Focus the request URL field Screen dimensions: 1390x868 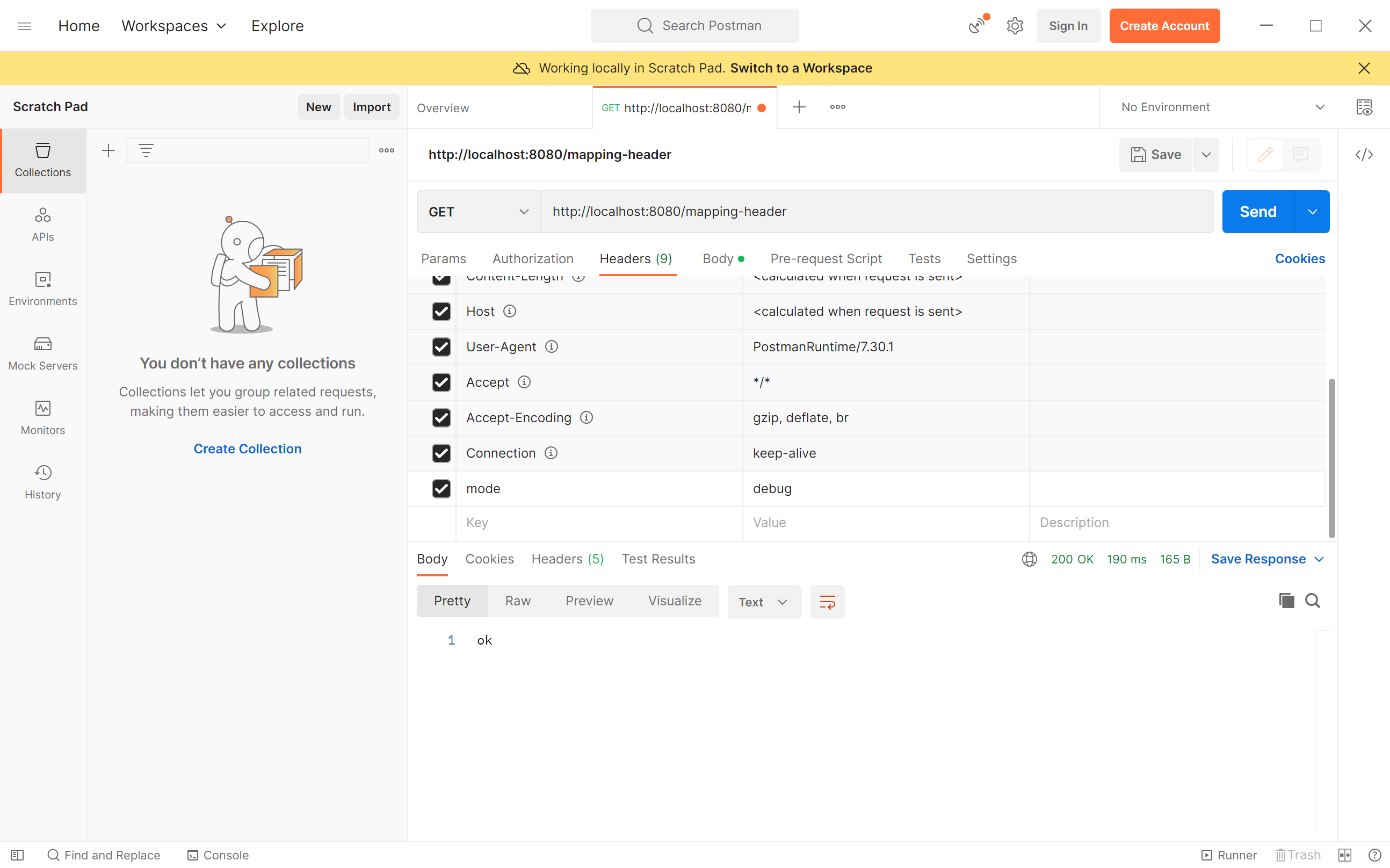(x=877, y=212)
